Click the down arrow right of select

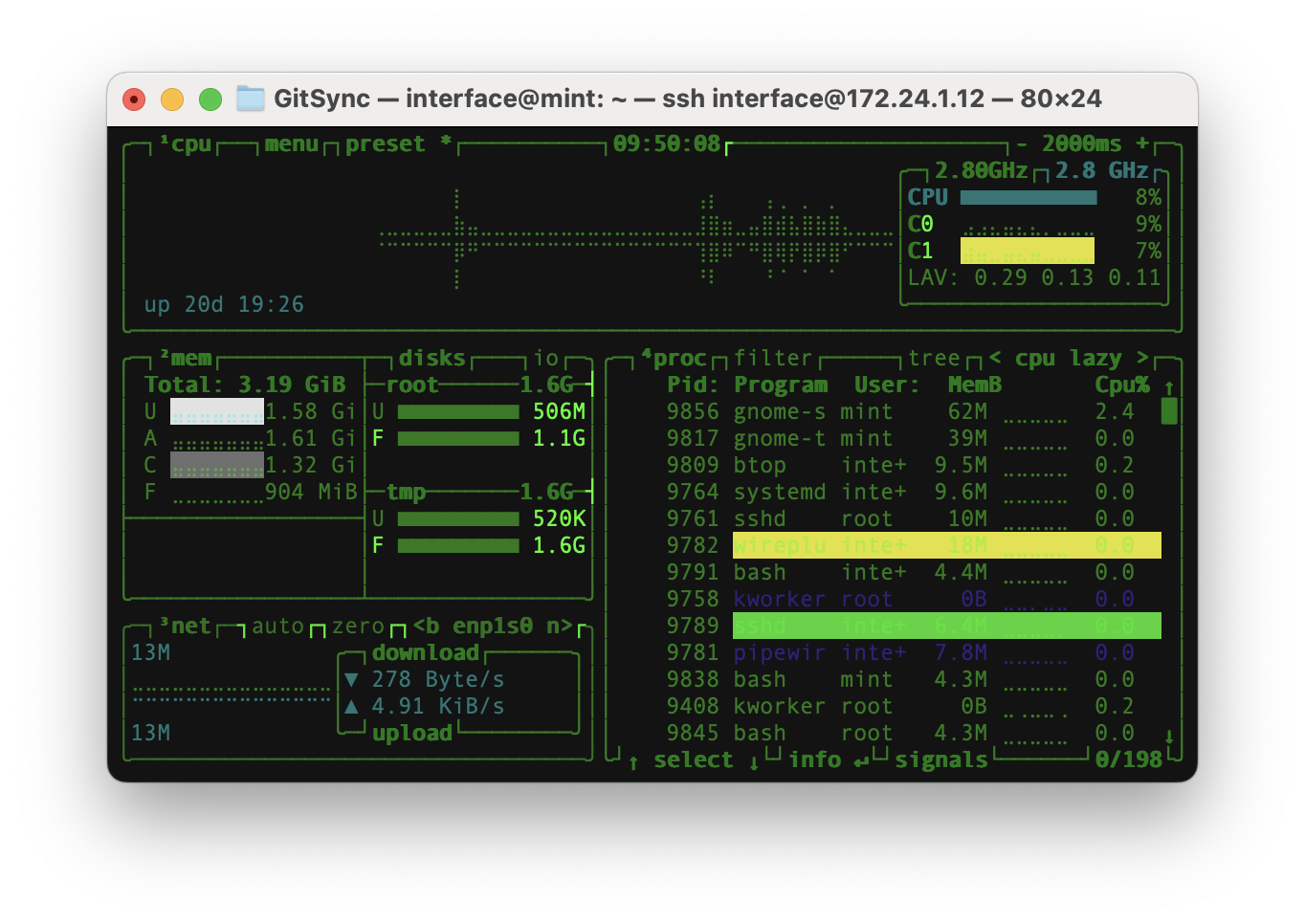click(x=754, y=761)
